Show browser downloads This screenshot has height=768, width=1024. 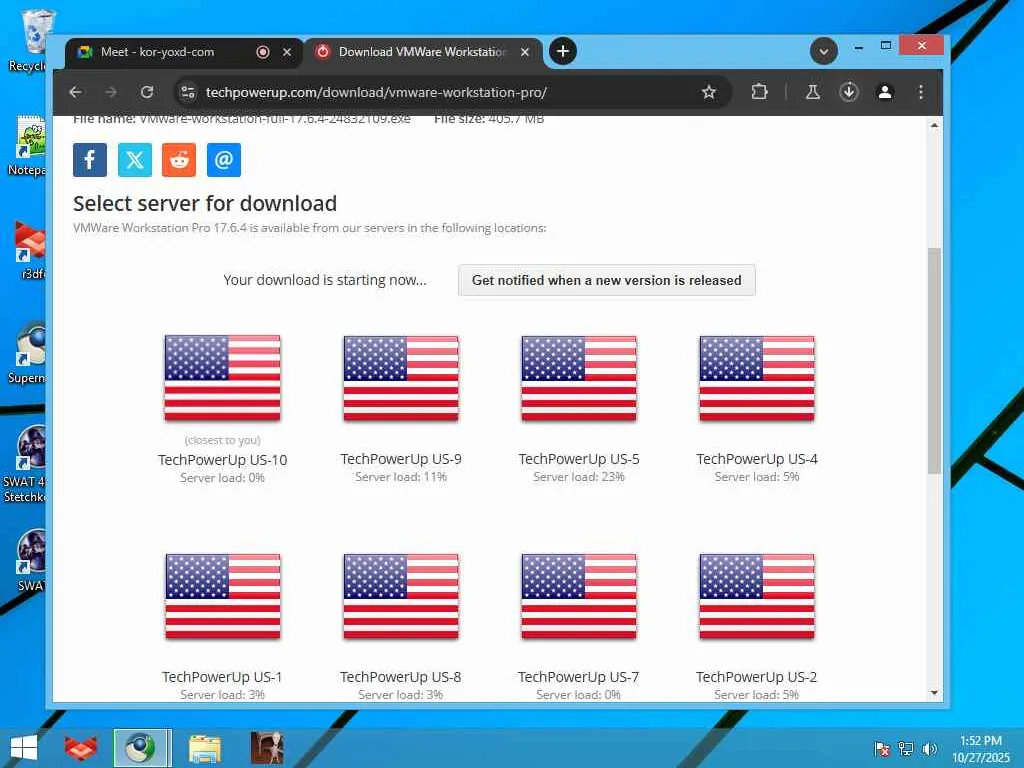[848, 92]
